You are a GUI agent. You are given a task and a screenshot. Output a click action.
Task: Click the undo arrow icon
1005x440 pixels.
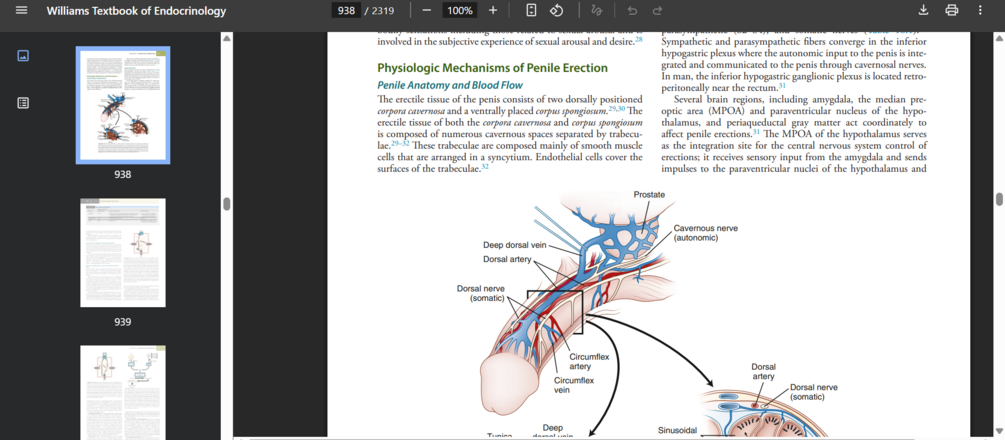click(x=632, y=10)
